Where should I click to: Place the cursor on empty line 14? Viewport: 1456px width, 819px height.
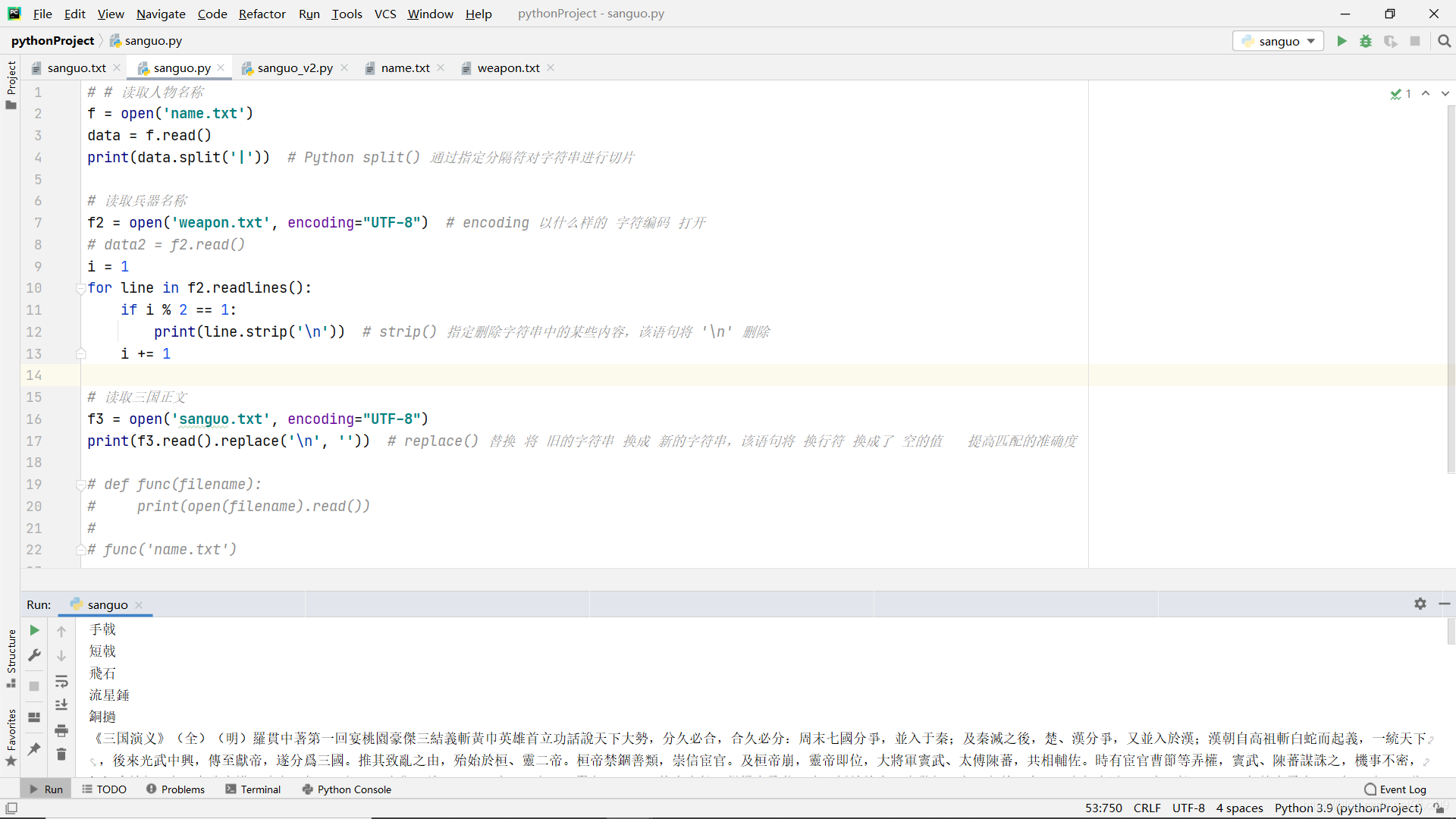[584, 375]
